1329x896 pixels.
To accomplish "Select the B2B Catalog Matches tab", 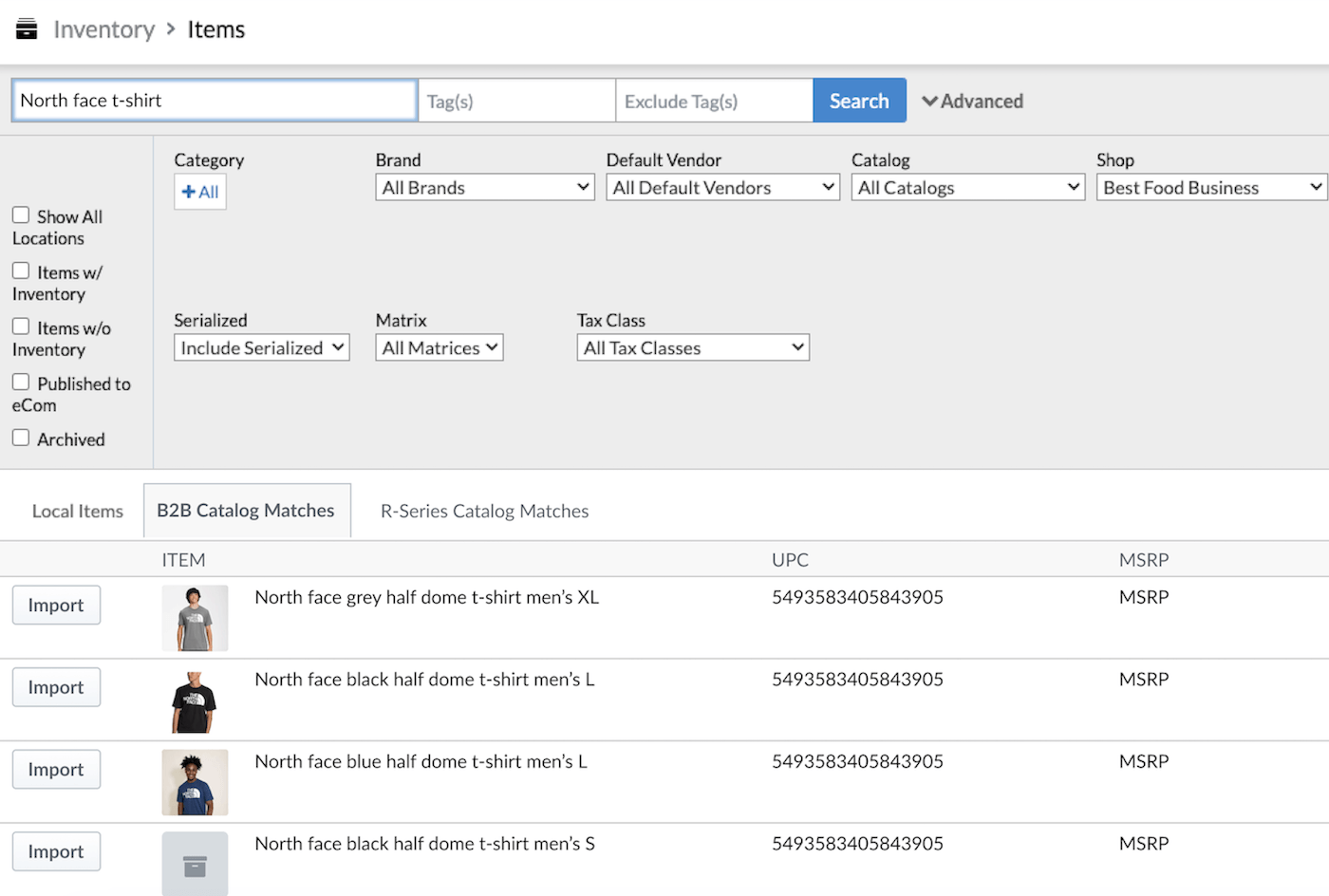I will (x=247, y=511).
